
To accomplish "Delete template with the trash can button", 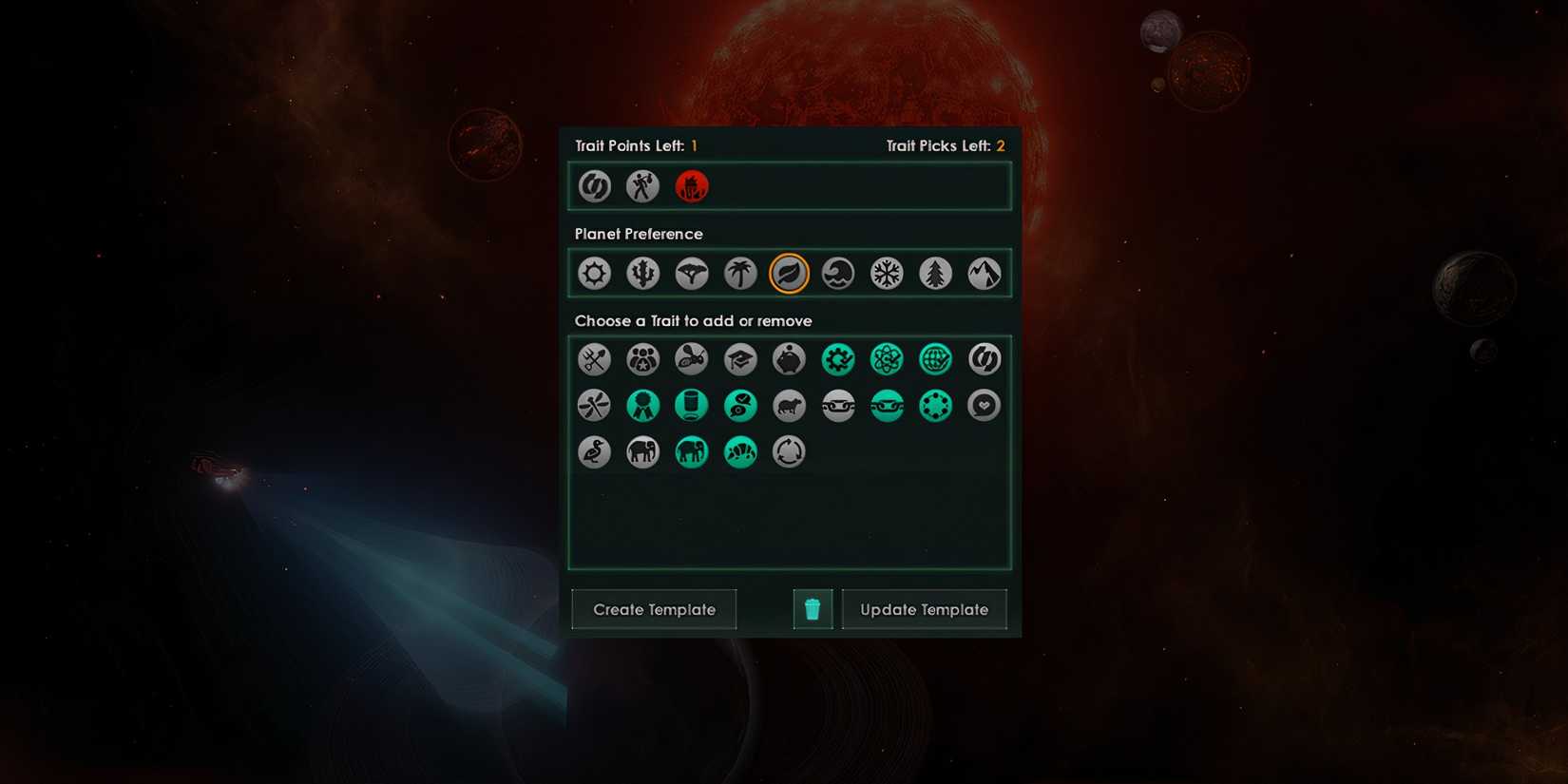I will click(x=813, y=609).
